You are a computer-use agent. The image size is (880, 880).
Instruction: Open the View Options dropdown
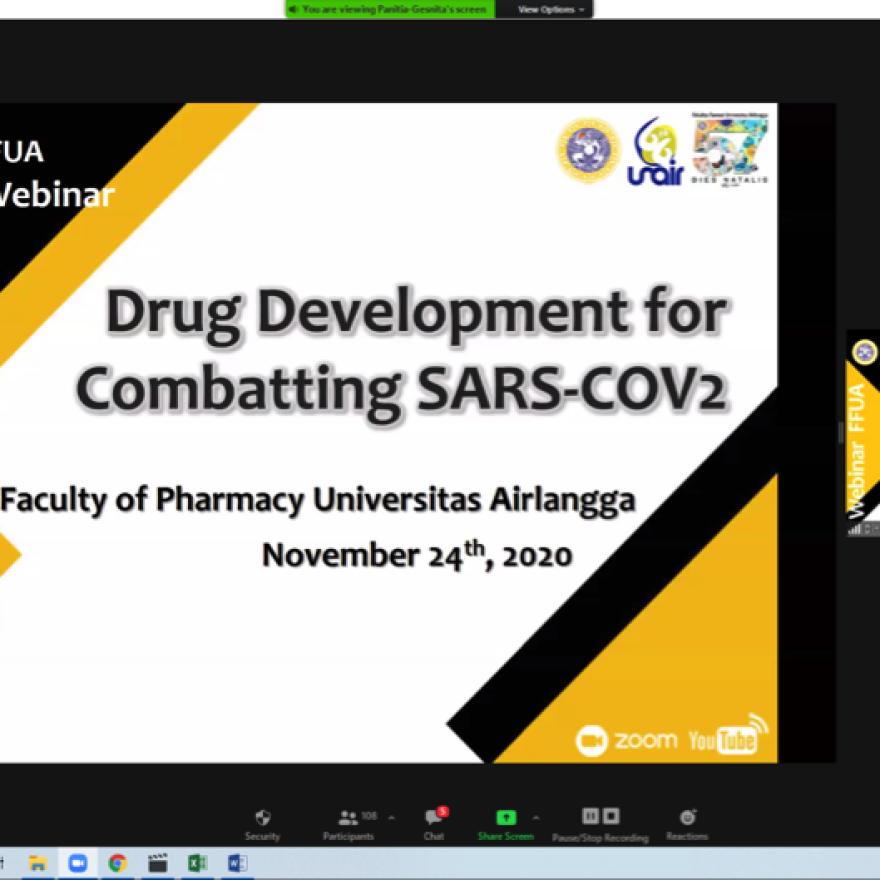pyautogui.click(x=551, y=10)
